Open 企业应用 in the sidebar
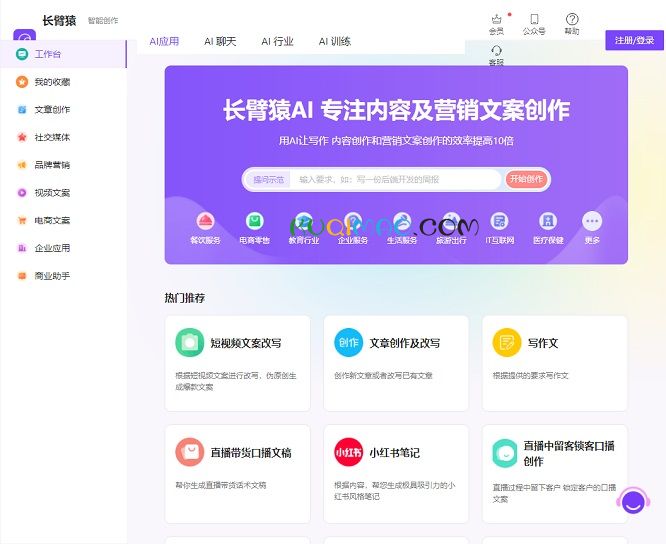 63,248
